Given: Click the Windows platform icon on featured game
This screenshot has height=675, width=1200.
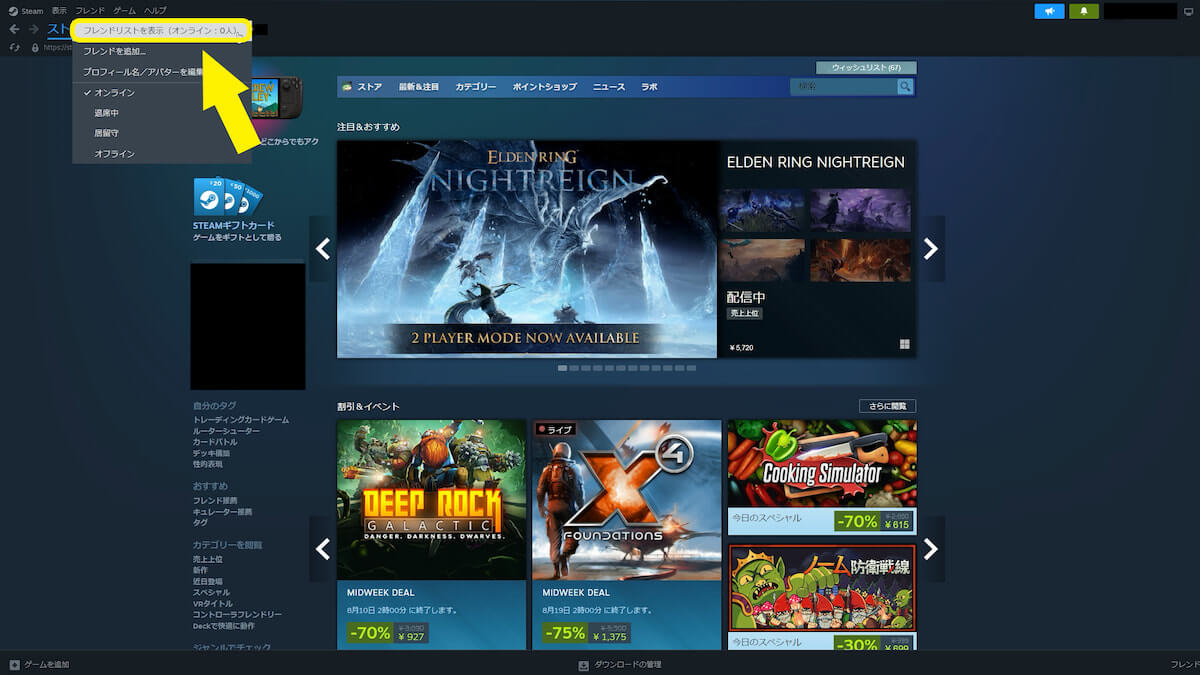Looking at the screenshot, I should coord(904,344).
